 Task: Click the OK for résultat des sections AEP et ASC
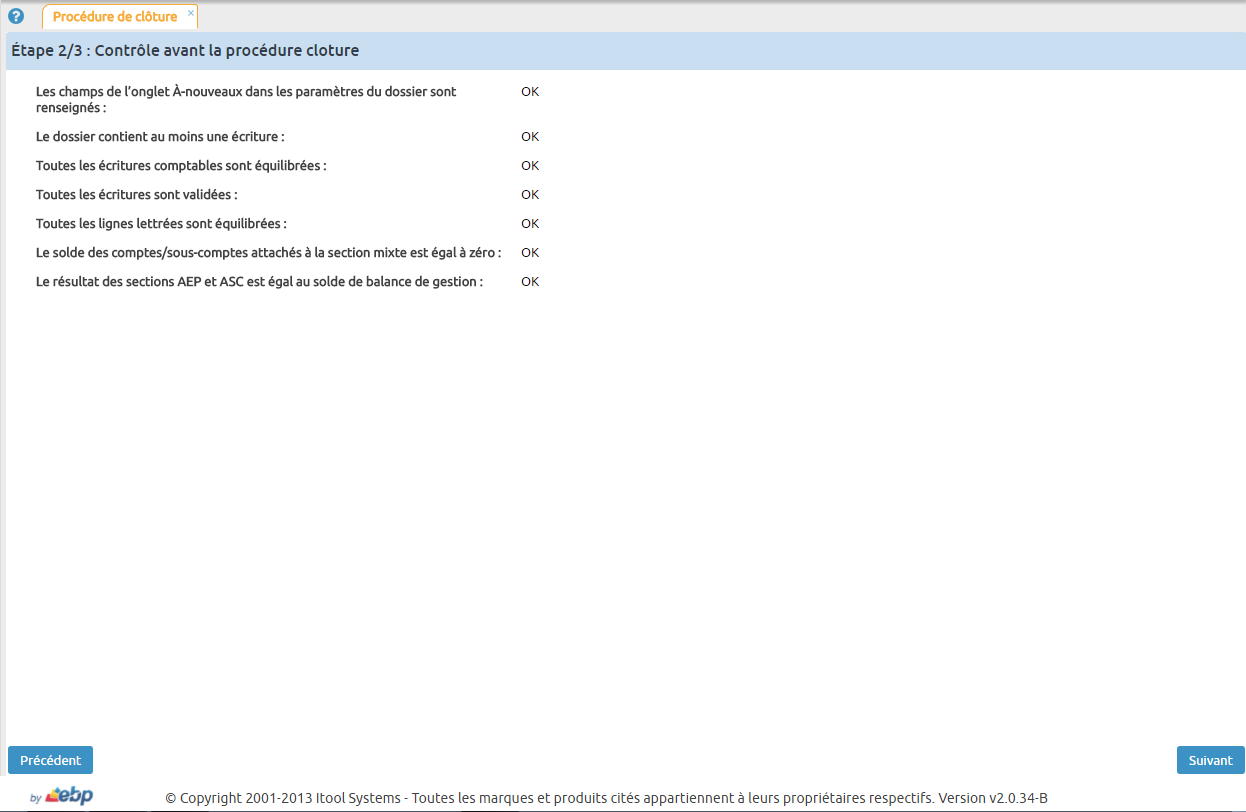[x=529, y=281]
